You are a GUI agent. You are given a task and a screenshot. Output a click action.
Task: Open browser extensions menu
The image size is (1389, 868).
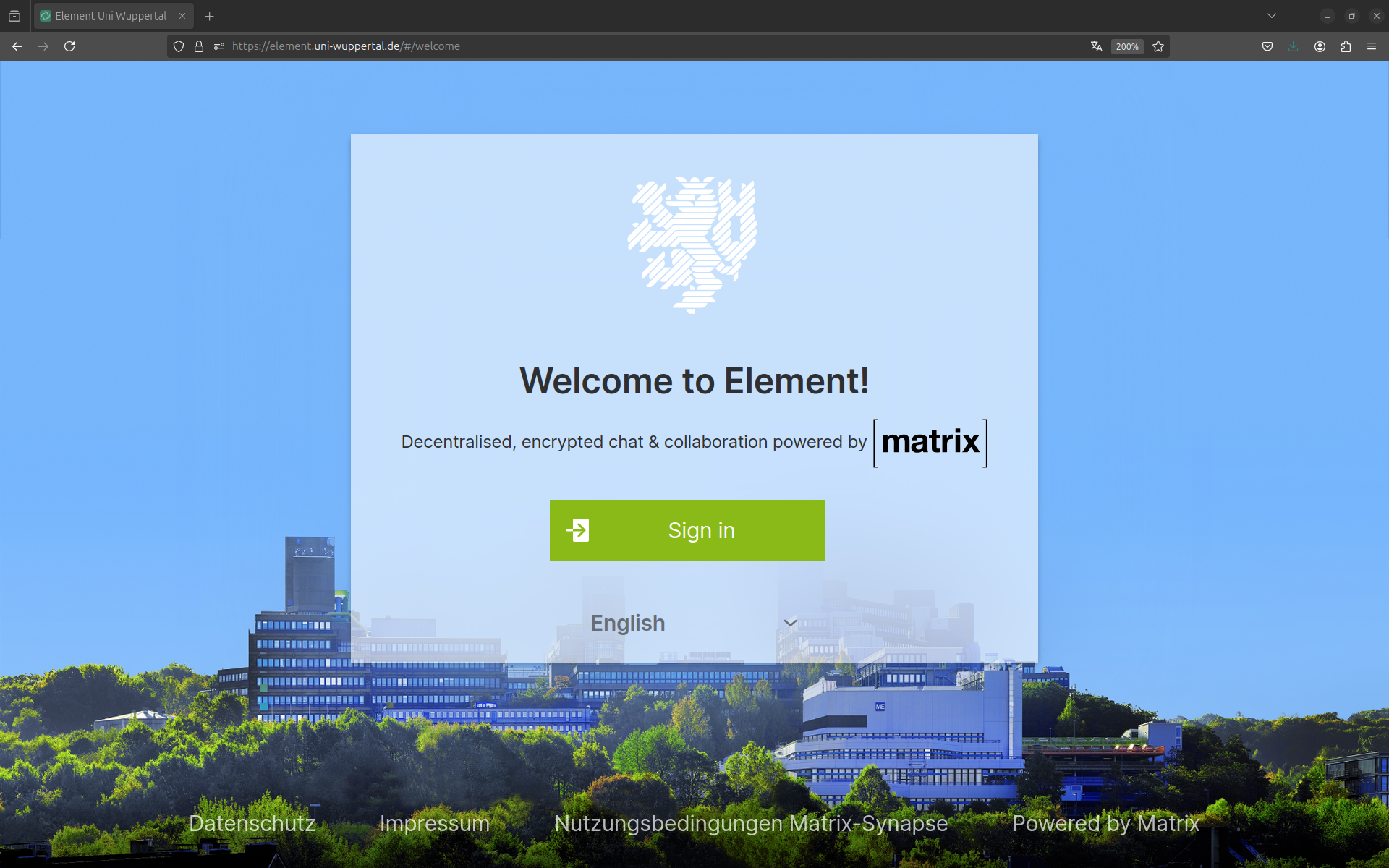click(1347, 46)
